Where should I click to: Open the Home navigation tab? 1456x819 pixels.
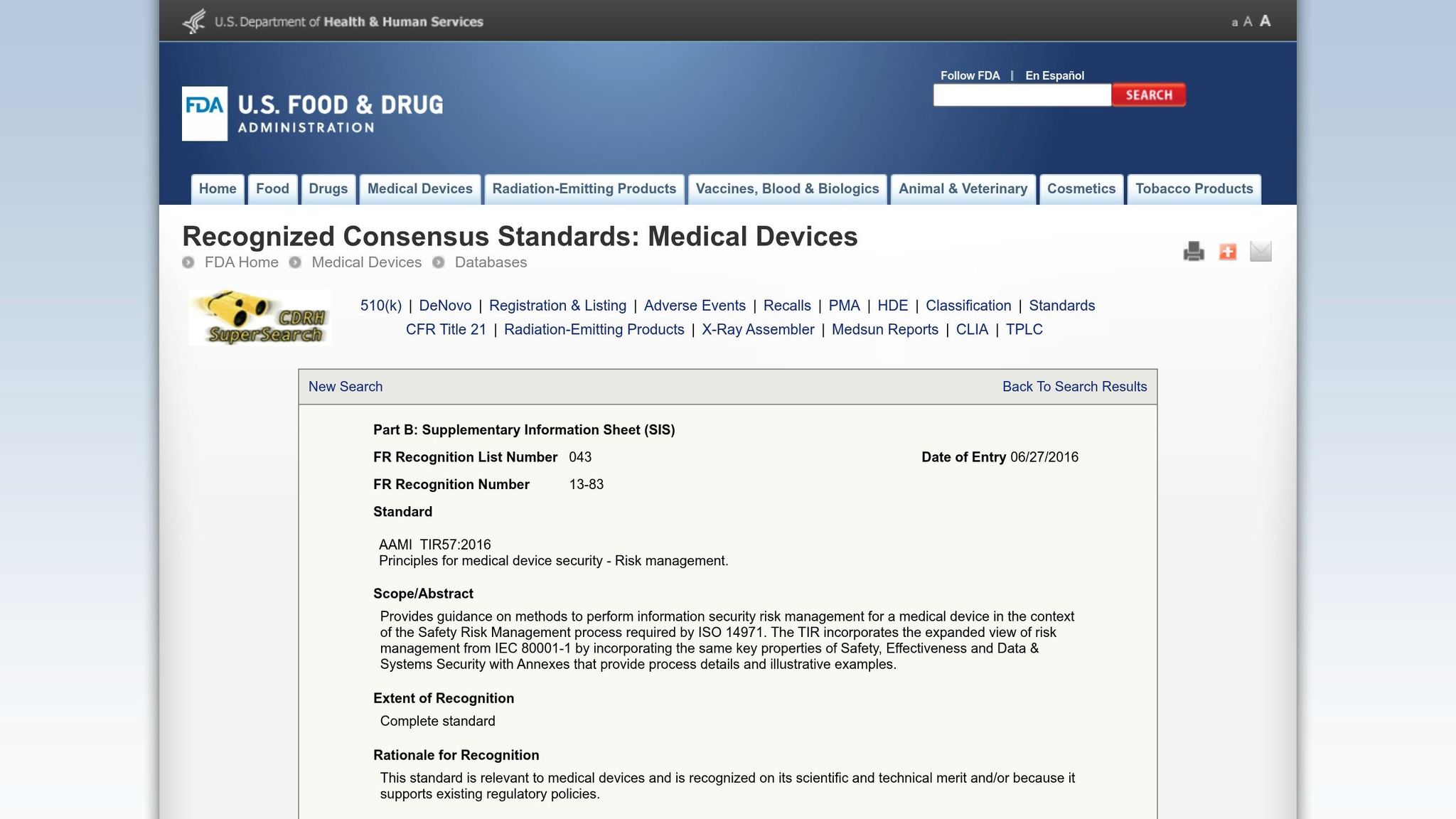218,189
